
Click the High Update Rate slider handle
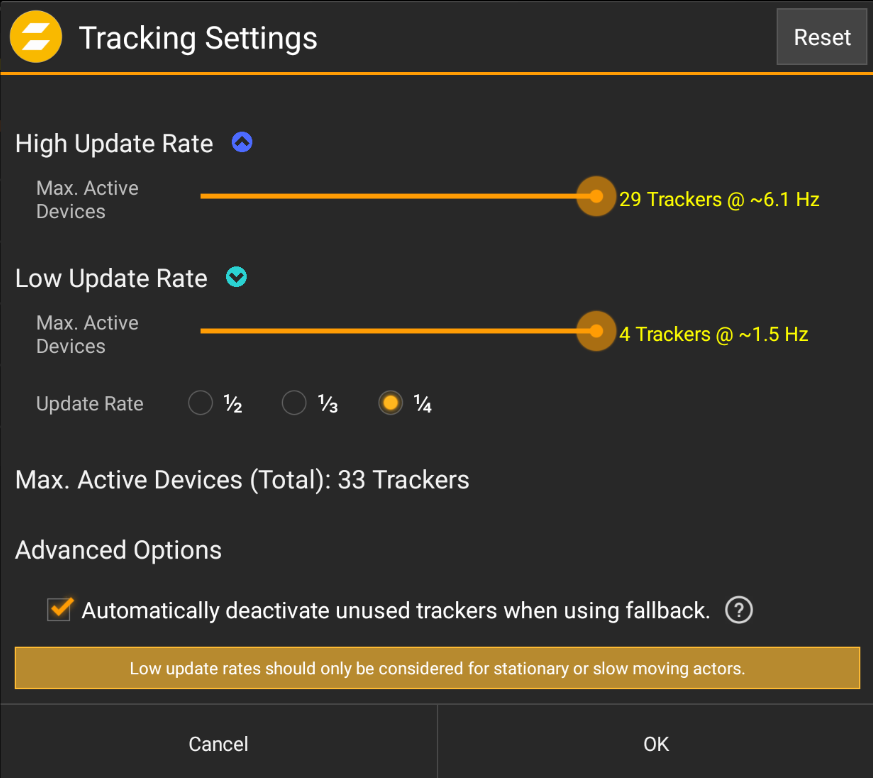[x=596, y=196]
